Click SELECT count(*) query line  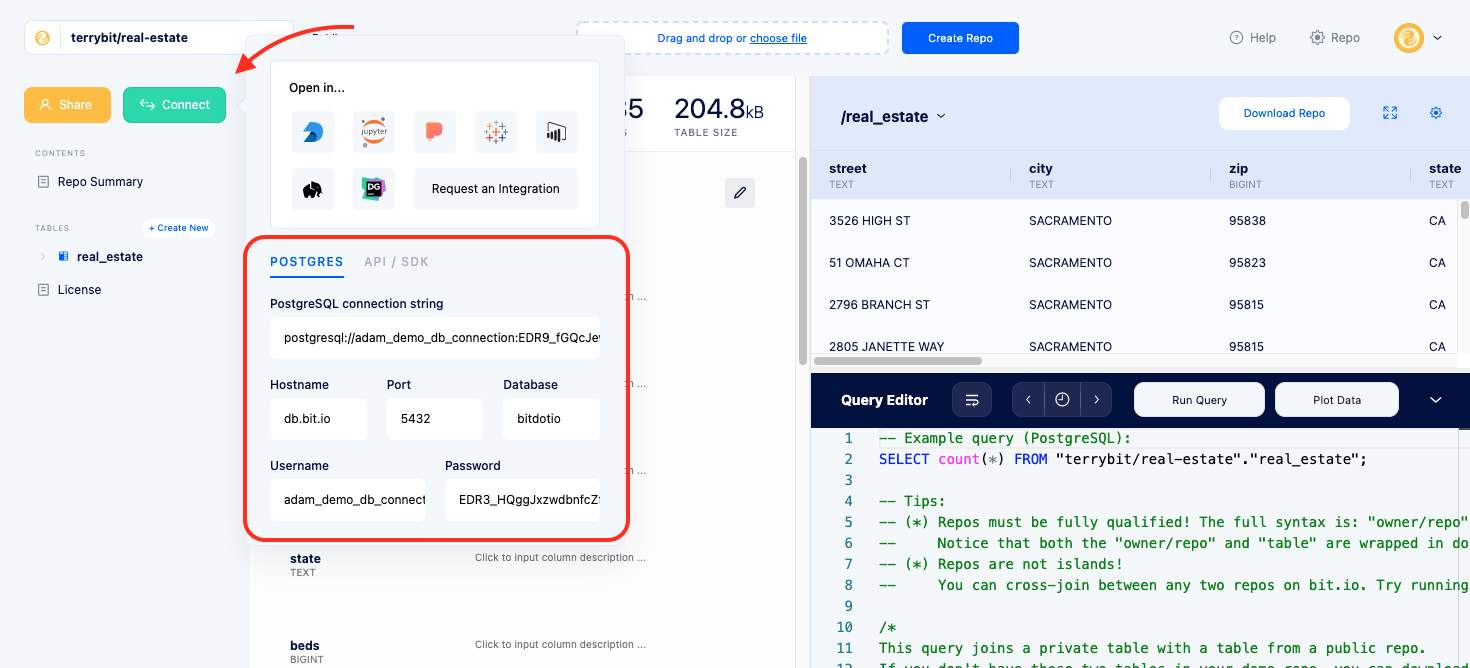pyautogui.click(x=1122, y=459)
